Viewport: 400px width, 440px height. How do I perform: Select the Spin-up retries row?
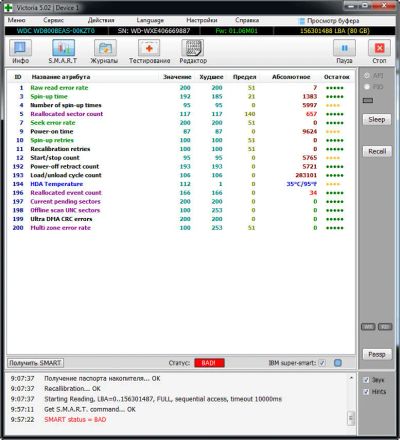click(181, 140)
